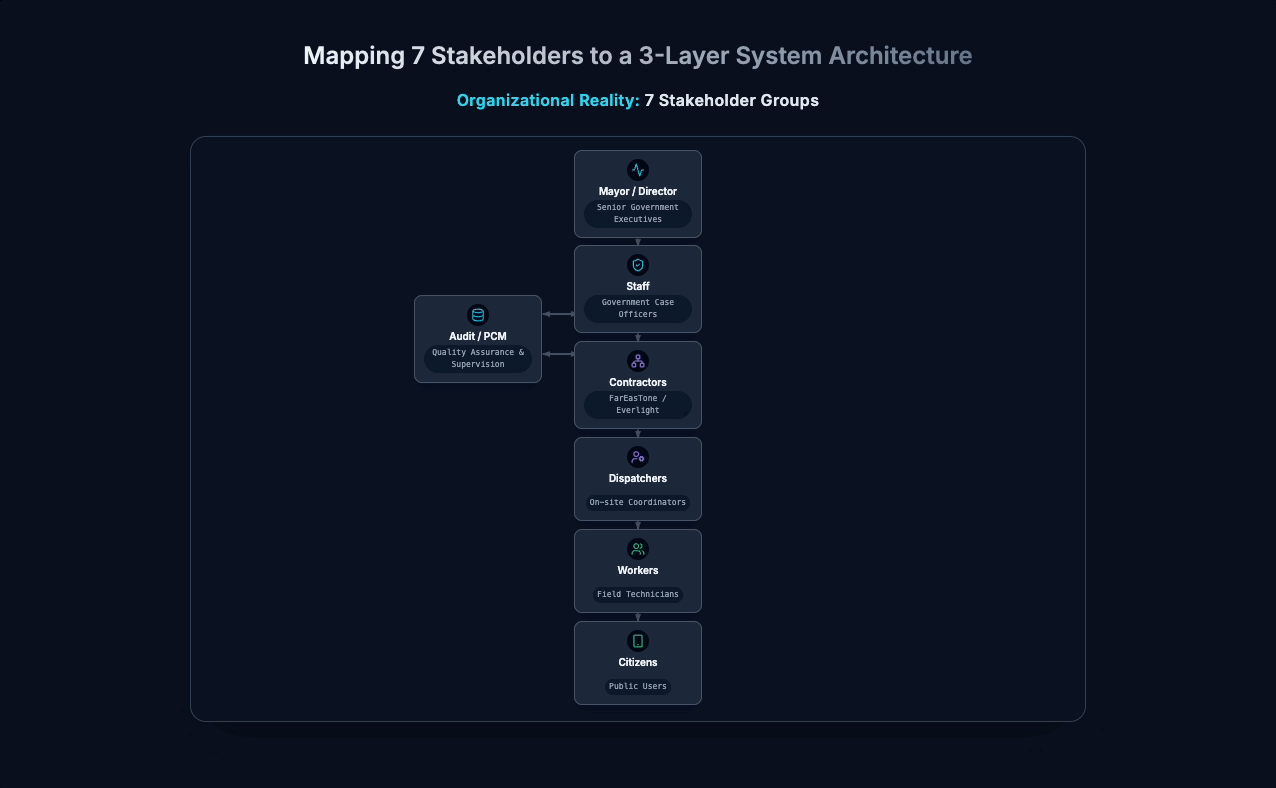Click the 'Audit / PCM' node title

(x=478, y=336)
